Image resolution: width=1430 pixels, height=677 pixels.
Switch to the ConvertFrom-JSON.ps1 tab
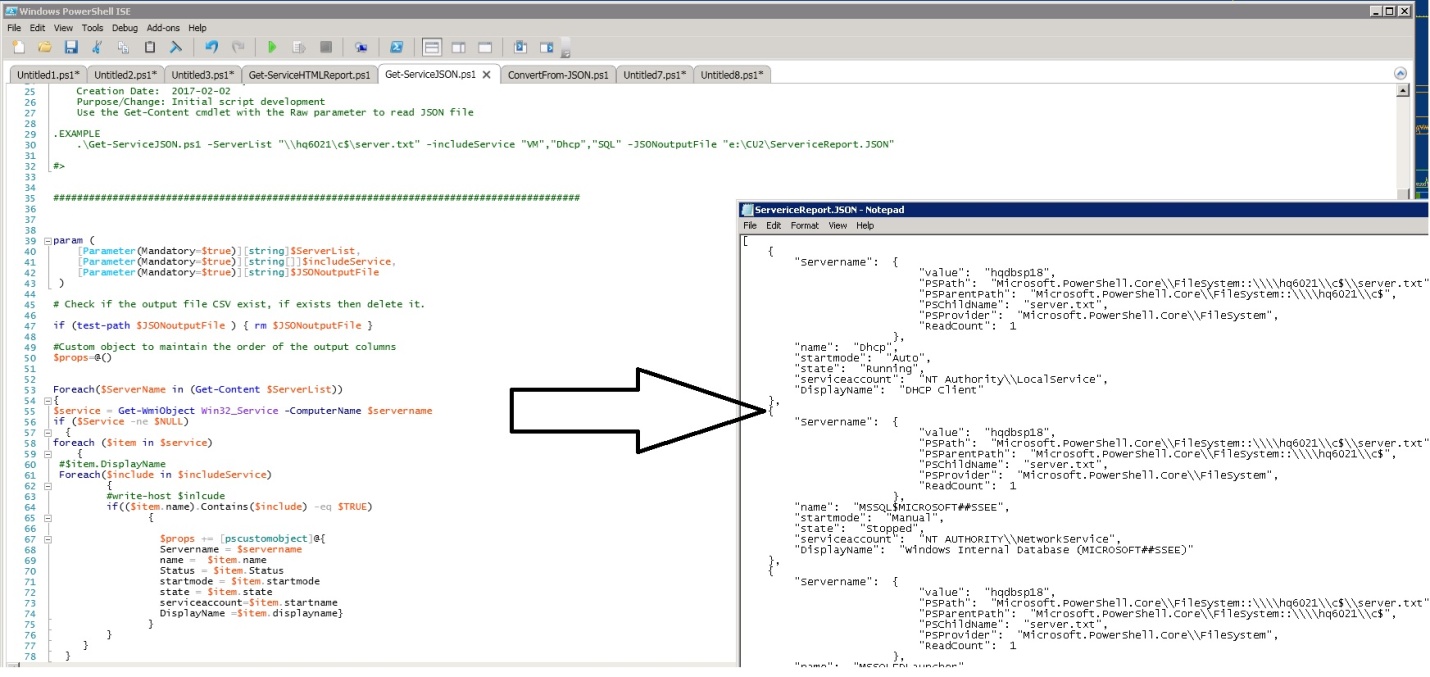click(x=557, y=75)
